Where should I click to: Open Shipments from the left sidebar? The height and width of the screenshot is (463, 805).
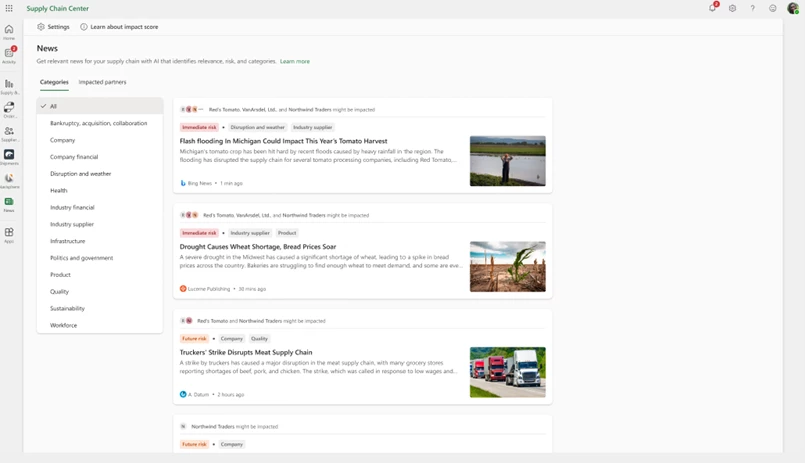coord(9,156)
